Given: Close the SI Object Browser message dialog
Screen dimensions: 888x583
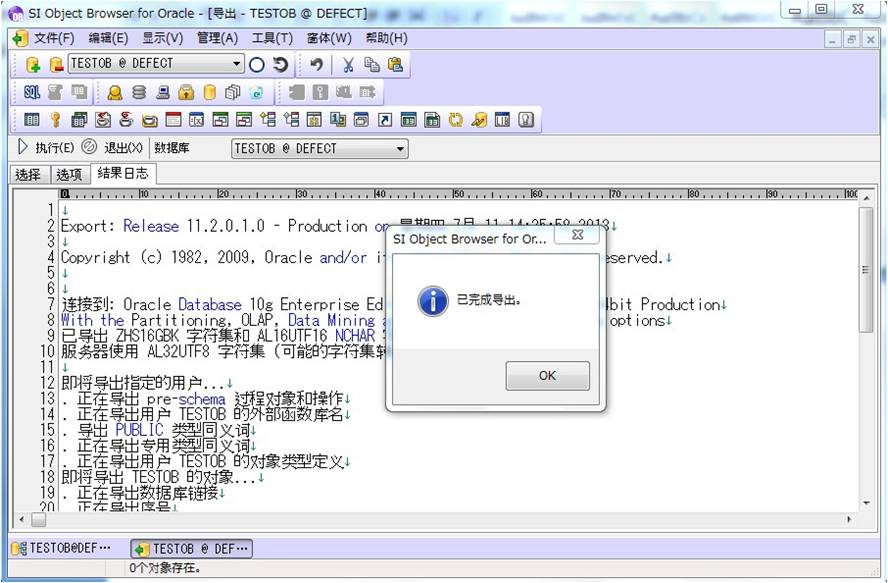Looking at the screenshot, I should coord(577,235).
